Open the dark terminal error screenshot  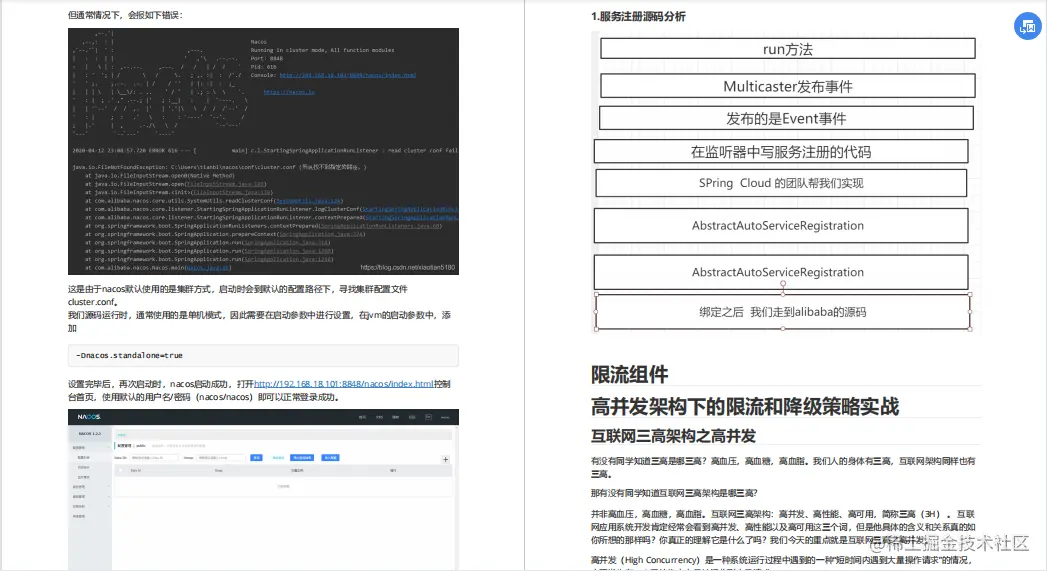click(263, 151)
